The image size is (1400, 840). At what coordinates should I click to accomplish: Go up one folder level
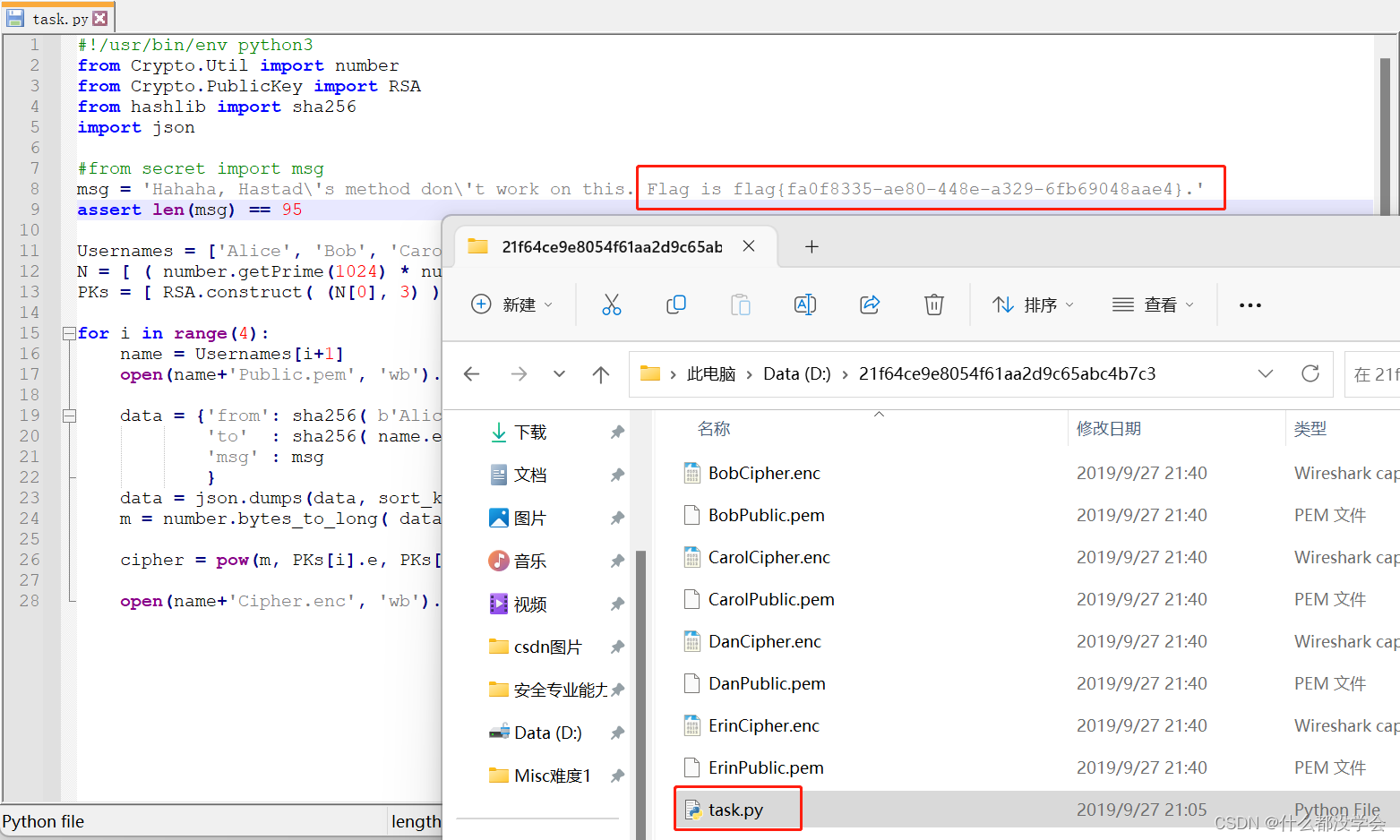601,374
